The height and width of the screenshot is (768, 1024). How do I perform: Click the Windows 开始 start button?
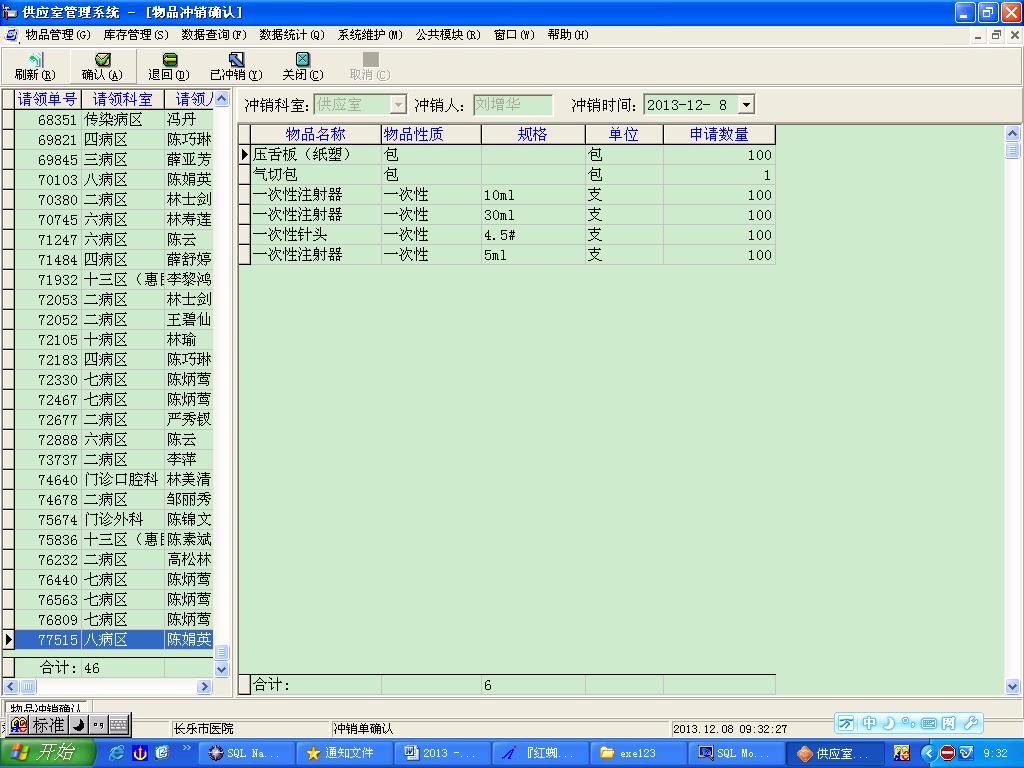point(47,753)
